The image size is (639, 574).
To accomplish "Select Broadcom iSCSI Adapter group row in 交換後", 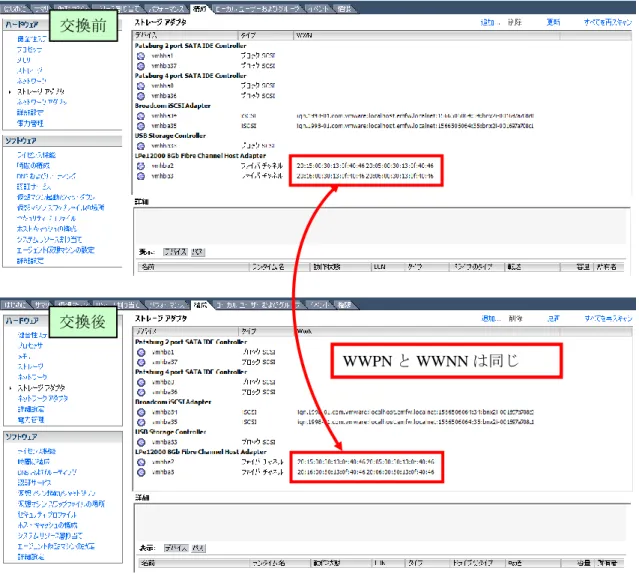I will click(x=173, y=402).
